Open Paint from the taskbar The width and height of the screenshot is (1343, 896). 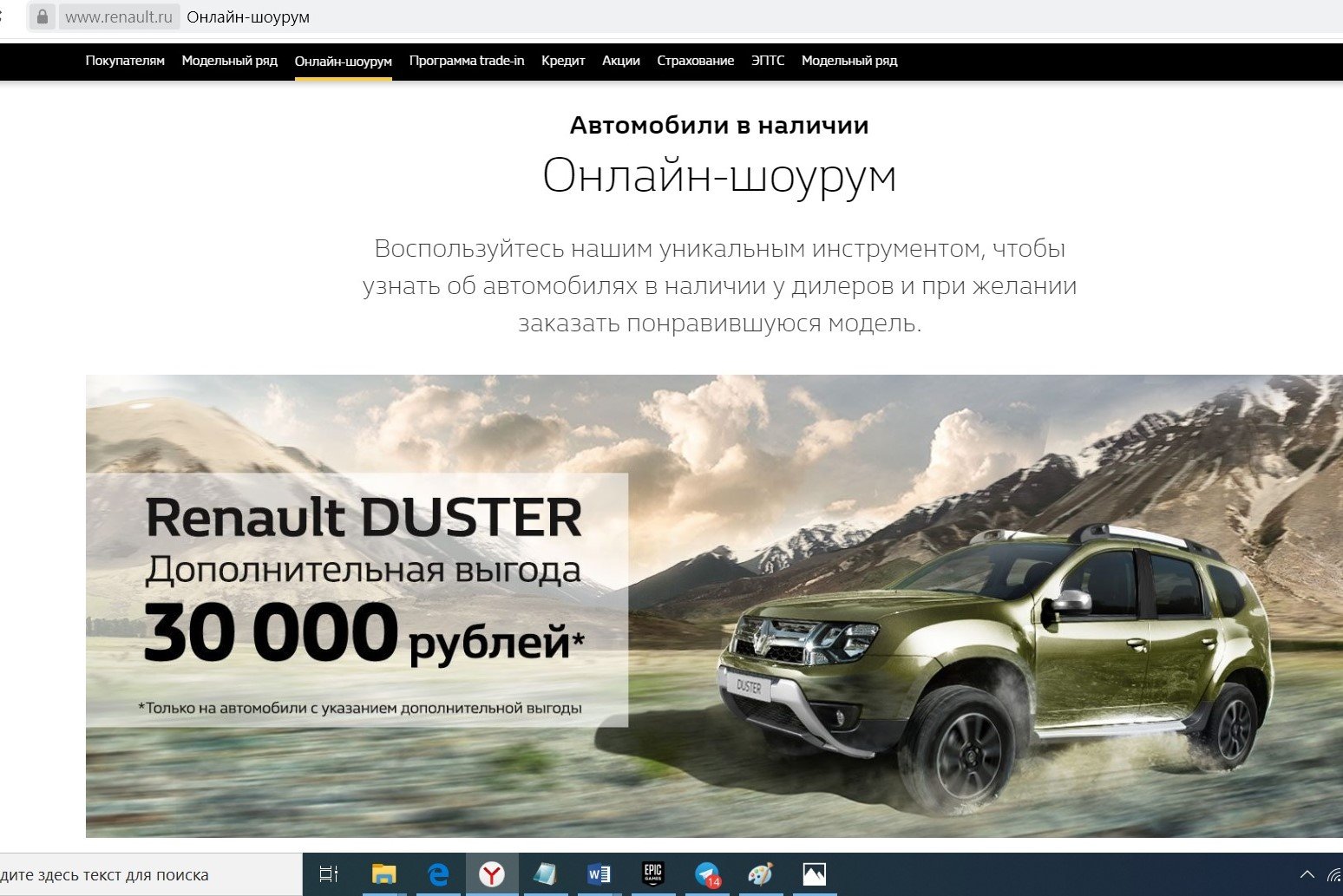(761, 874)
